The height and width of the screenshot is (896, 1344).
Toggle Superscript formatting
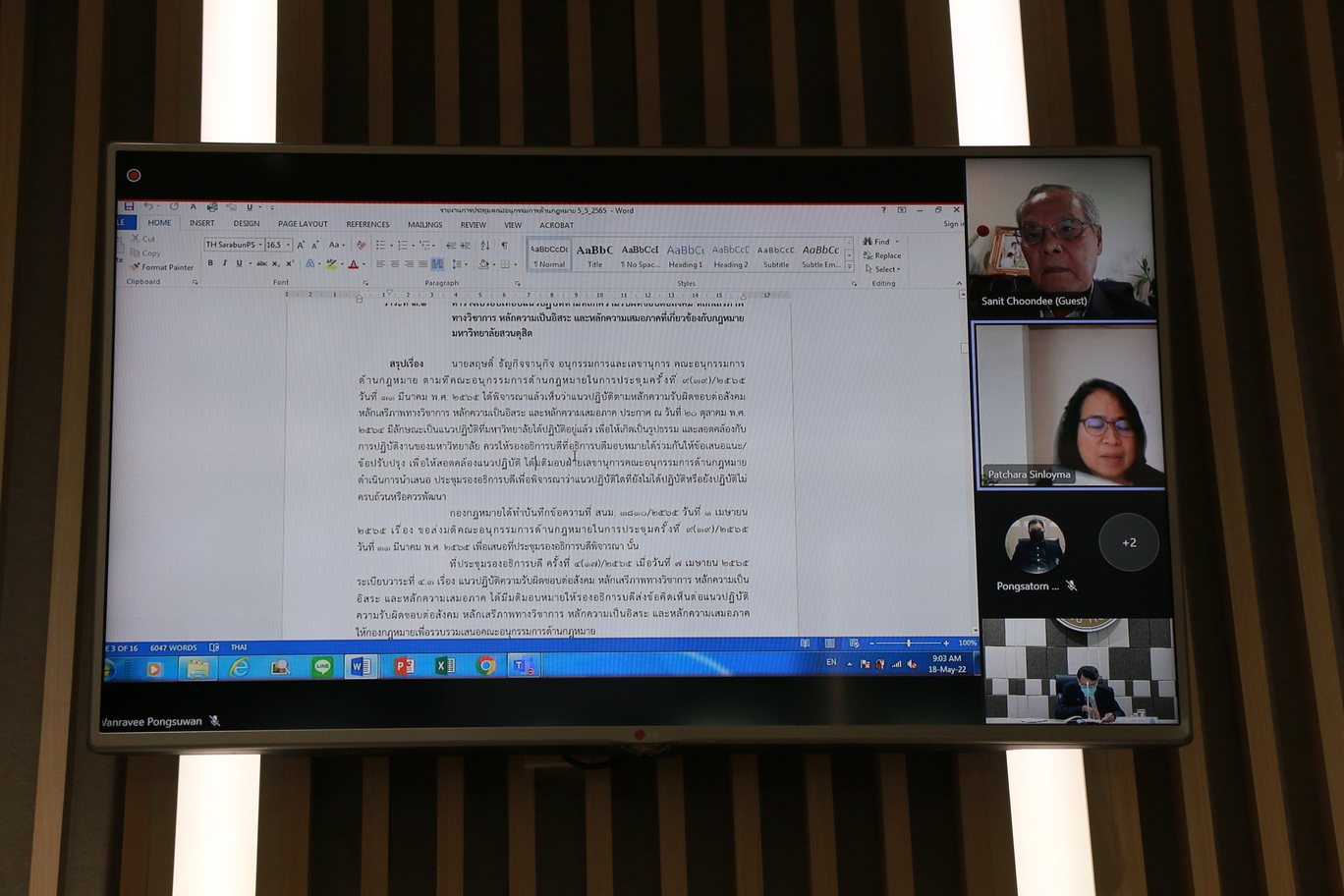(x=290, y=263)
